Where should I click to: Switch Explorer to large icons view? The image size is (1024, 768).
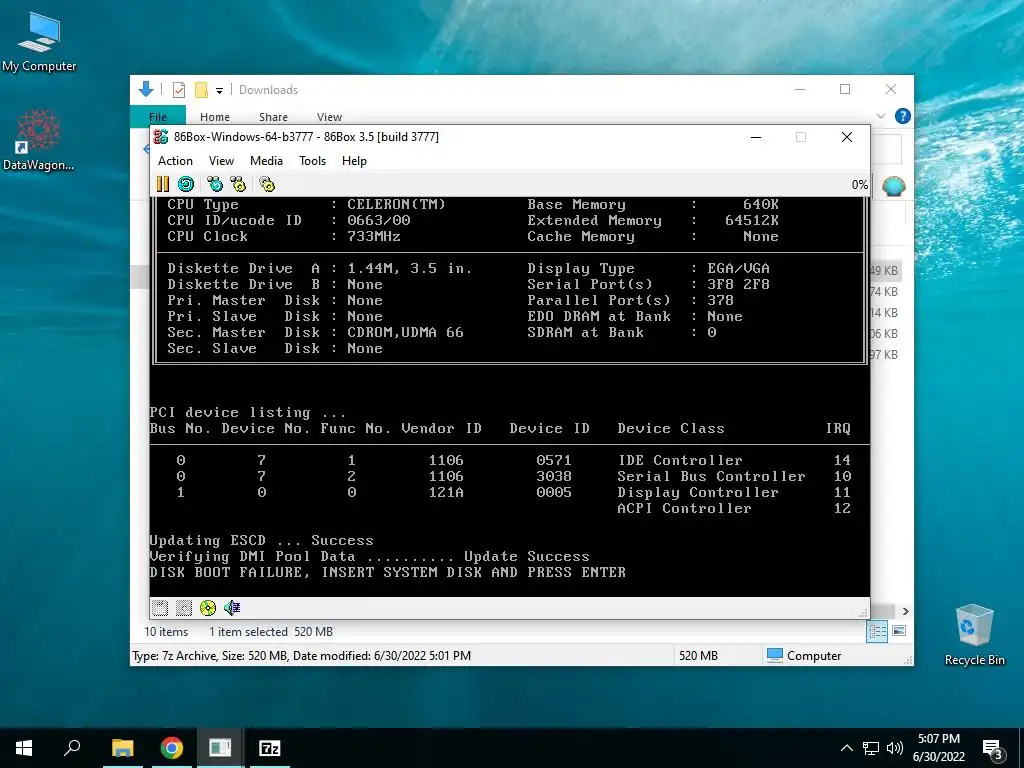coord(899,631)
